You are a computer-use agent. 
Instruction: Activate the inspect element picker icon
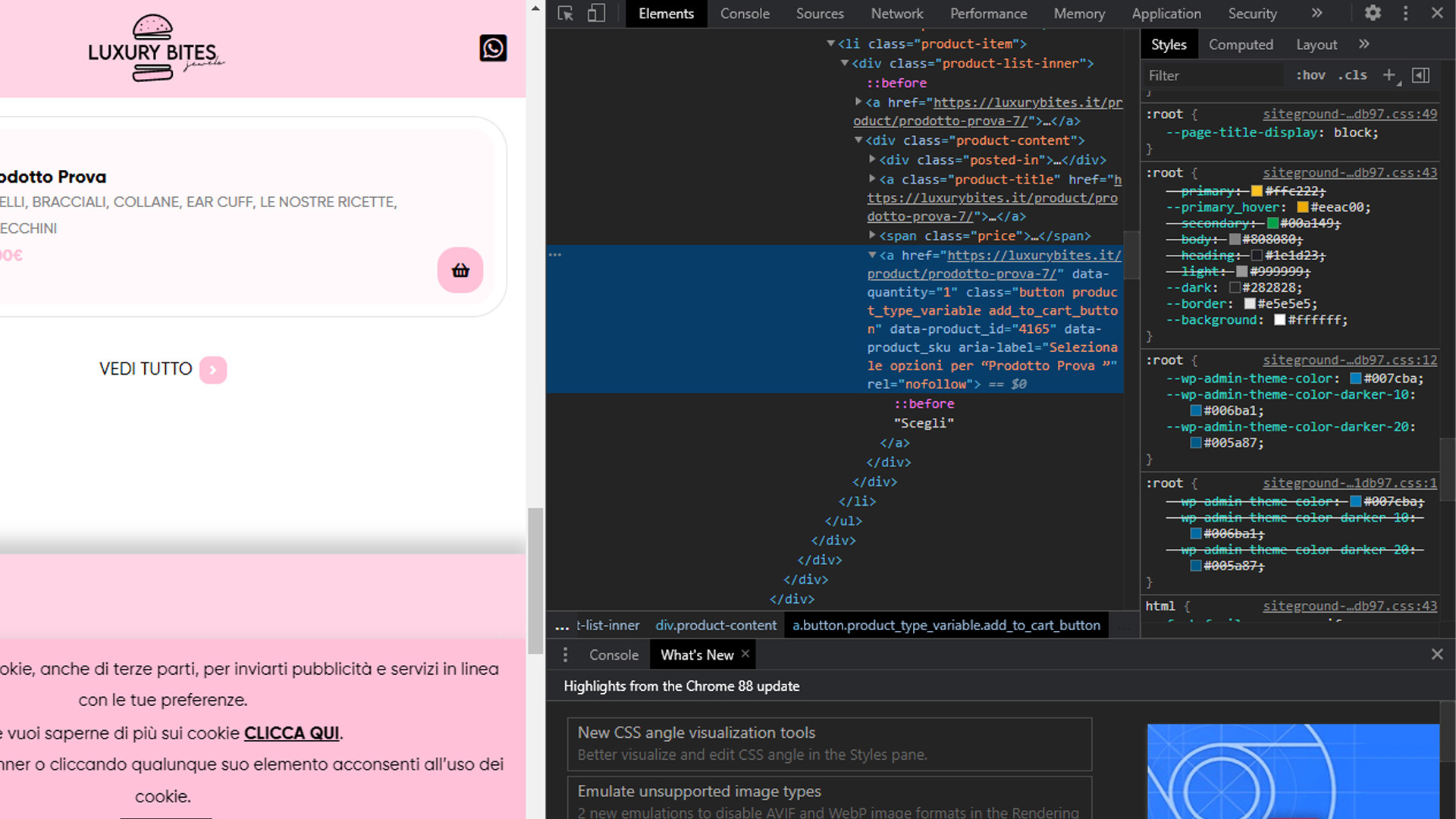coord(566,14)
